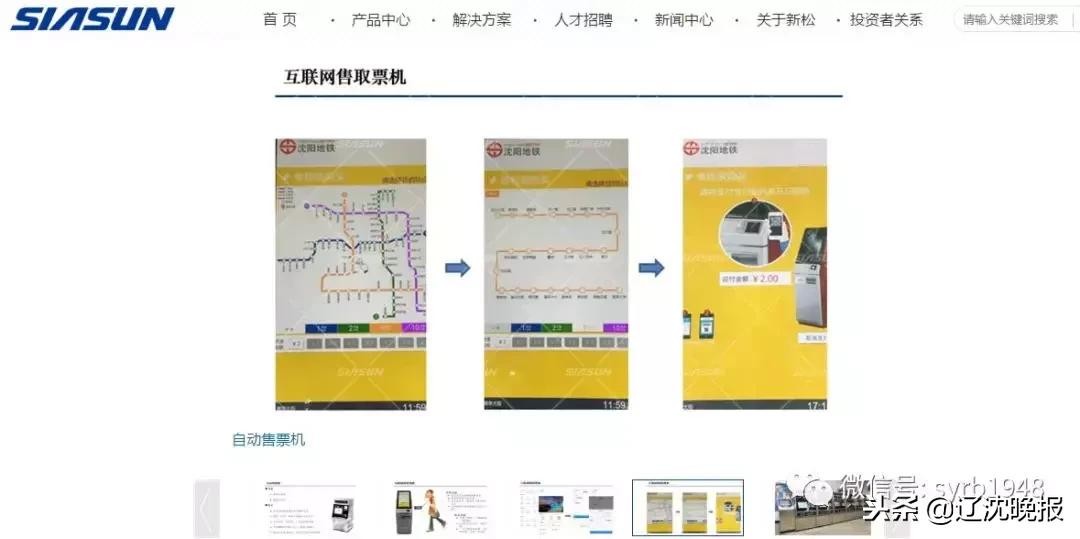1080x539 pixels.
Task: Select the third thumbnail in the carousel
Action: coord(565,508)
